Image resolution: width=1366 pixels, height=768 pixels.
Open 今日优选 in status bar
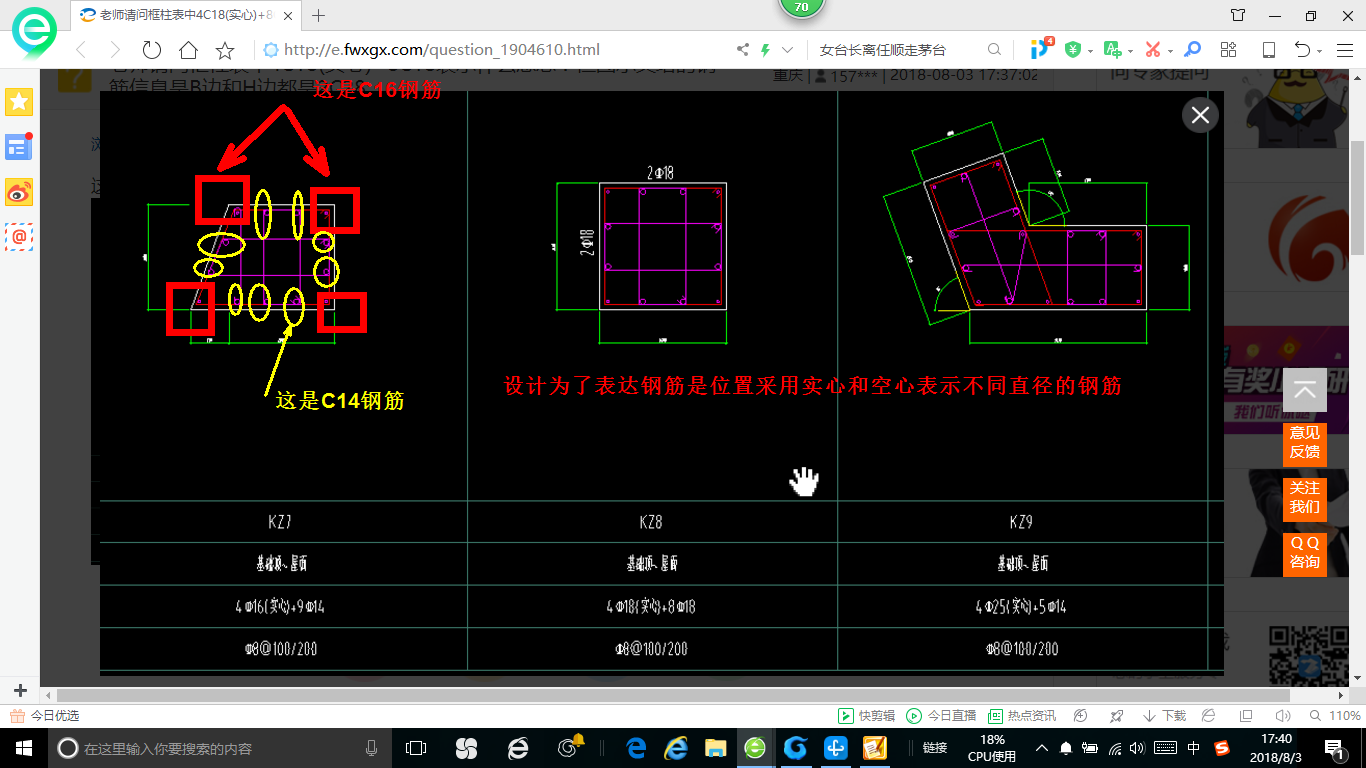[45, 716]
